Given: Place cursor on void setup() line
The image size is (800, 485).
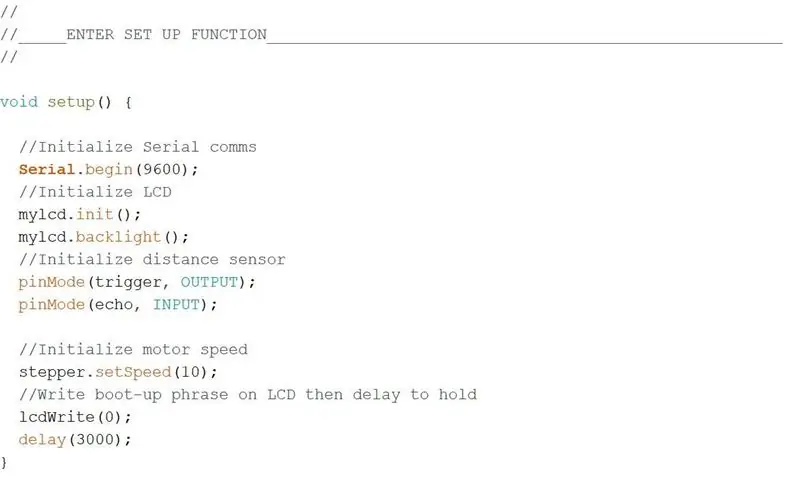Looking at the screenshot, I should [x=66, y=102].
